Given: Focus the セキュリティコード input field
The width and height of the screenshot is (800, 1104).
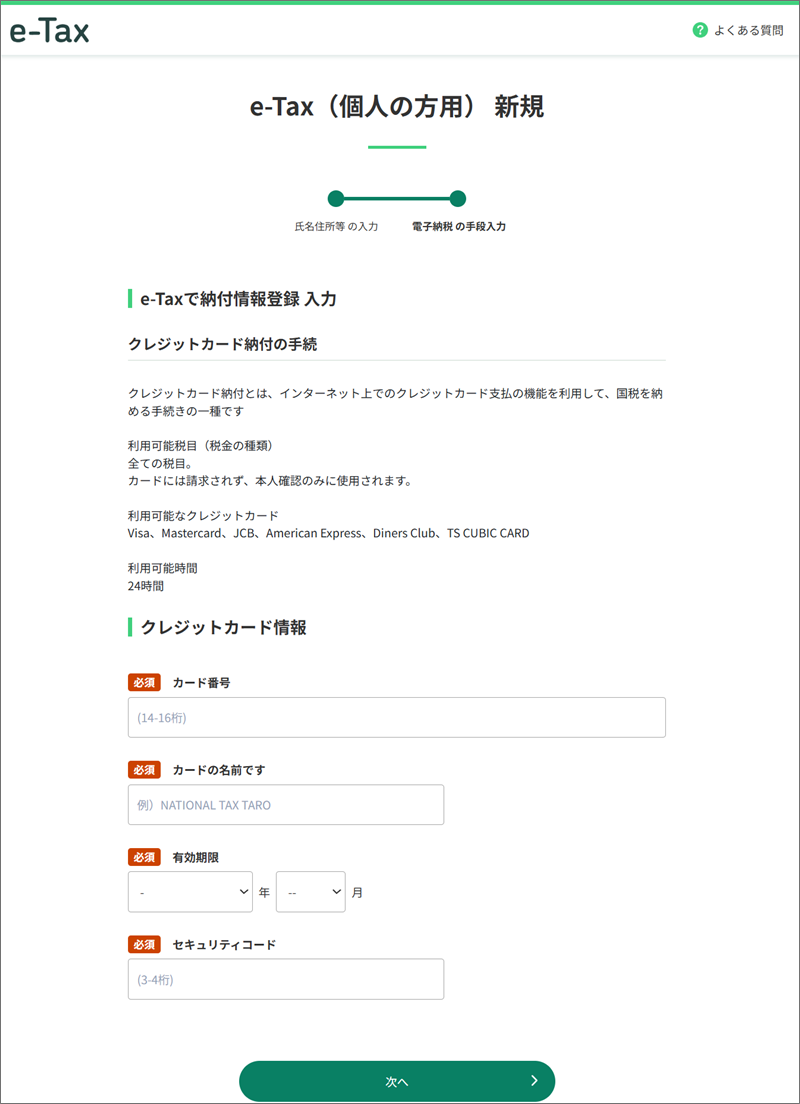Looking at the screenshot, I should coord(286,979).
